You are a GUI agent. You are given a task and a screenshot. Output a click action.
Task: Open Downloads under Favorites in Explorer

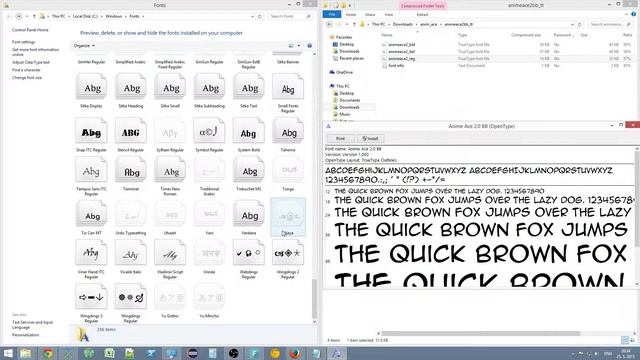(x=349, y=51)
